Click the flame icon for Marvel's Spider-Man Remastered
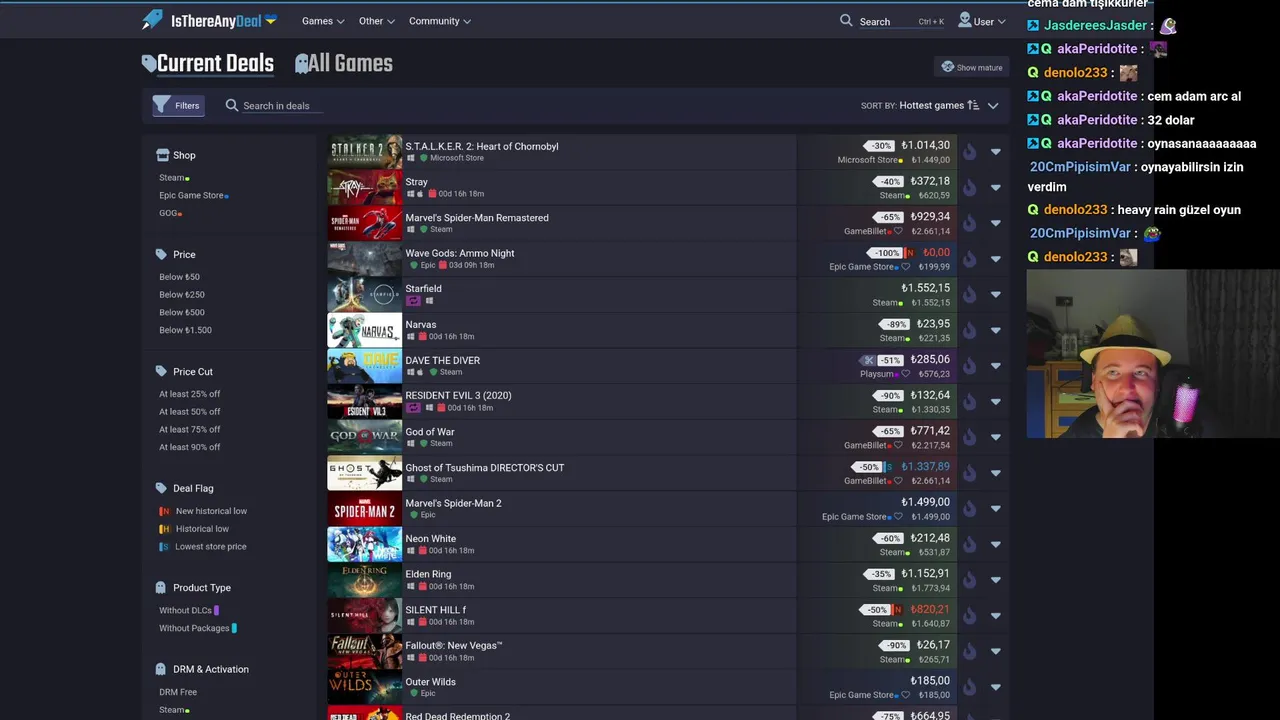 969,223
